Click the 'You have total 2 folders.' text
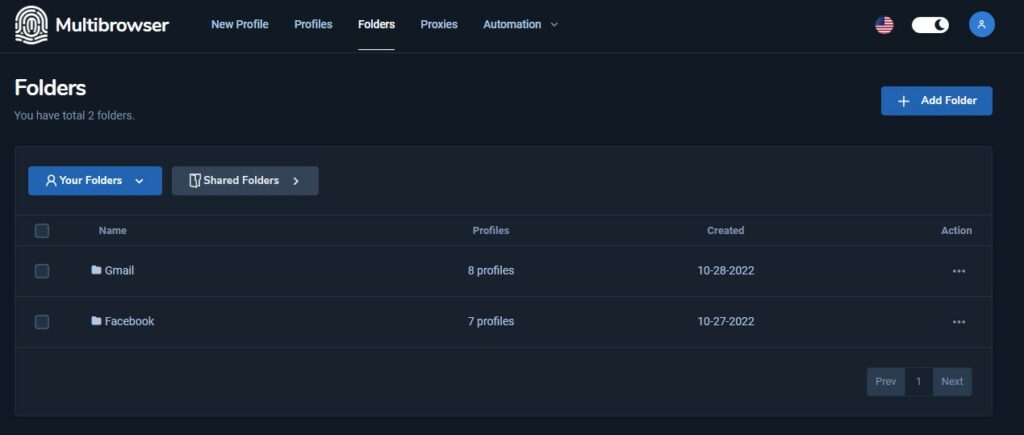This screenshot has width=1024, height=435. tap(74, 116)
